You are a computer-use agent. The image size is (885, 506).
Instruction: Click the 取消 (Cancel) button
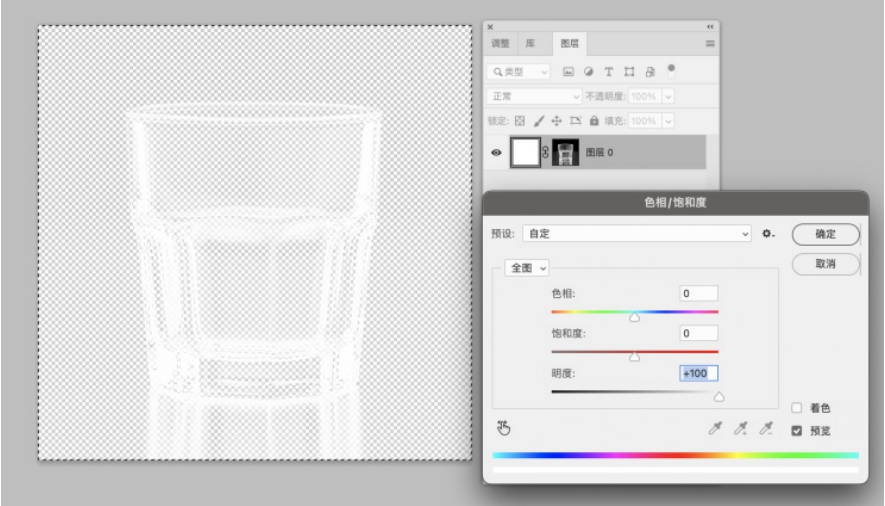tap(825, 264)
